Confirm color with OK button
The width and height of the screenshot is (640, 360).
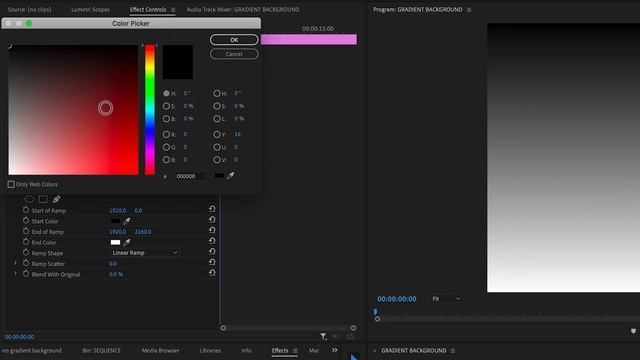tap(234, 40)
